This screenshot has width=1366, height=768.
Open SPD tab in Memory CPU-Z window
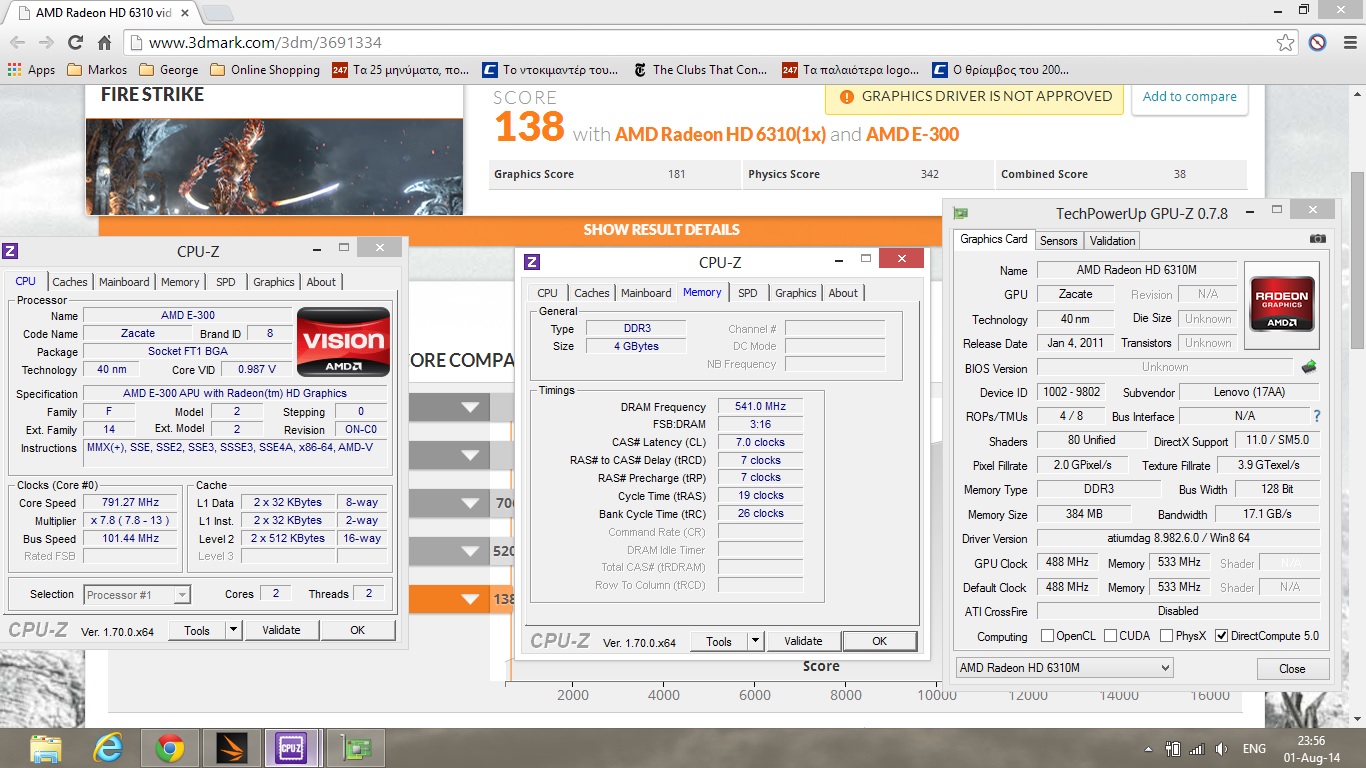pos(748,293)
